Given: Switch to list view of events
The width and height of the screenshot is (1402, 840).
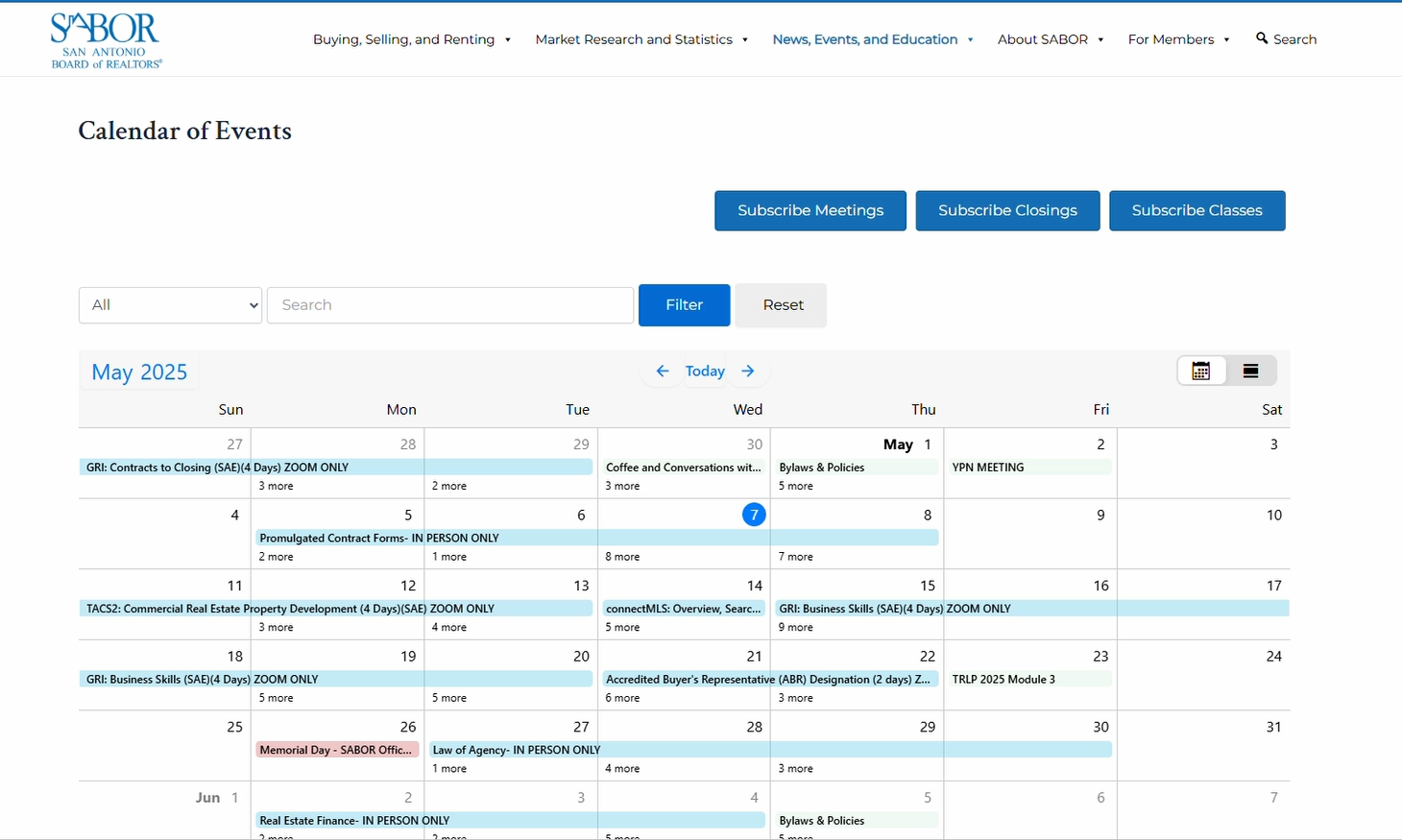Looking at the screenshot, I should click(1250, 372).
